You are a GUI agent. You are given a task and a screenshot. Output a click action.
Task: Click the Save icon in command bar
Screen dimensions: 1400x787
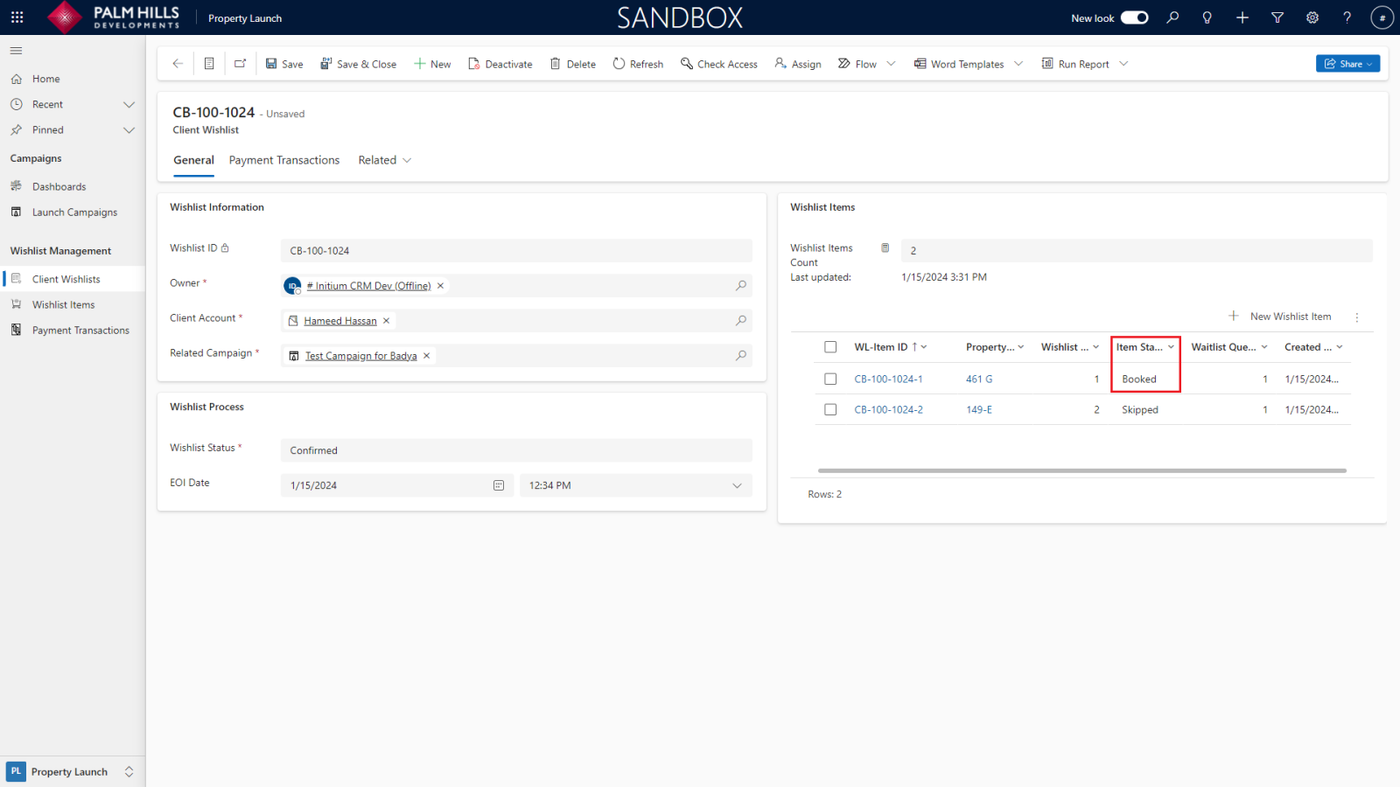(271, 64)
